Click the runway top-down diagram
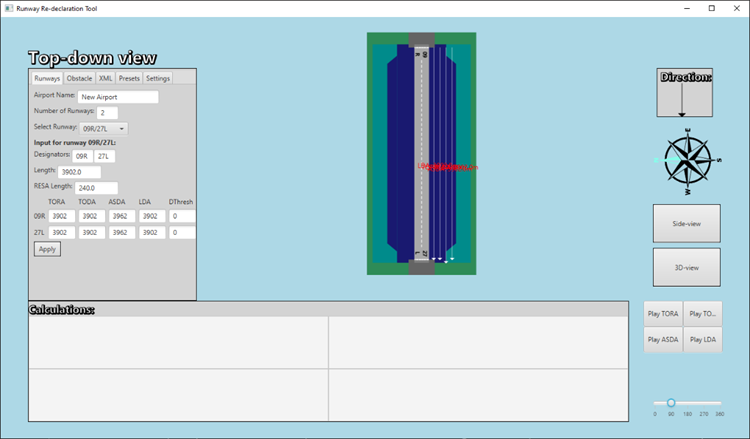 (x=421, y=154)
